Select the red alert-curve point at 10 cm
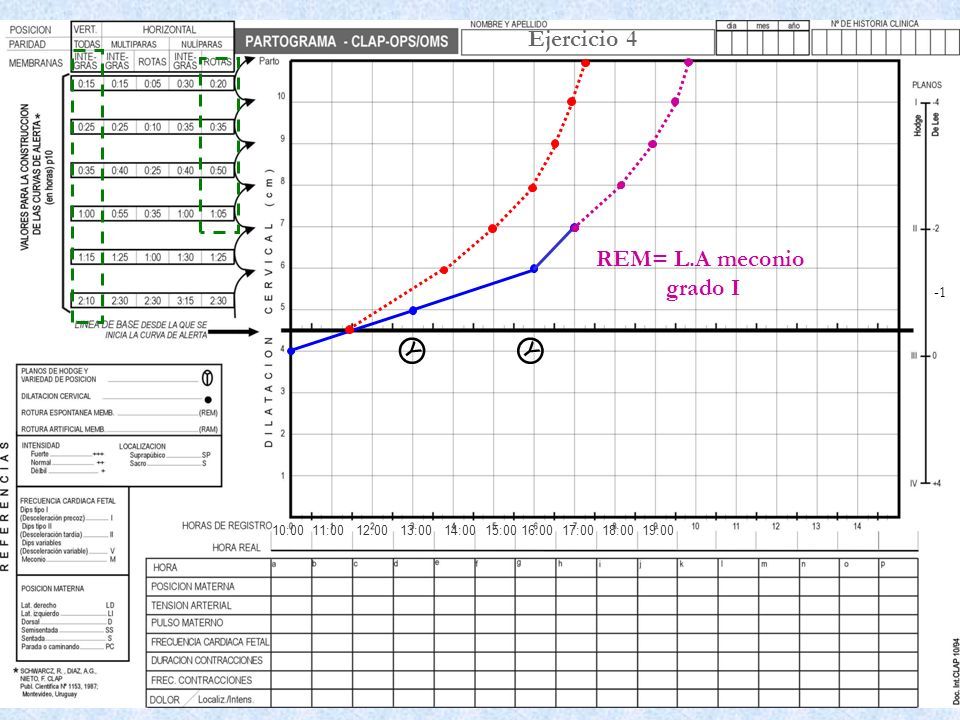Screen dimensions: 960x720 pyautogui.click(x=571, y=102)
